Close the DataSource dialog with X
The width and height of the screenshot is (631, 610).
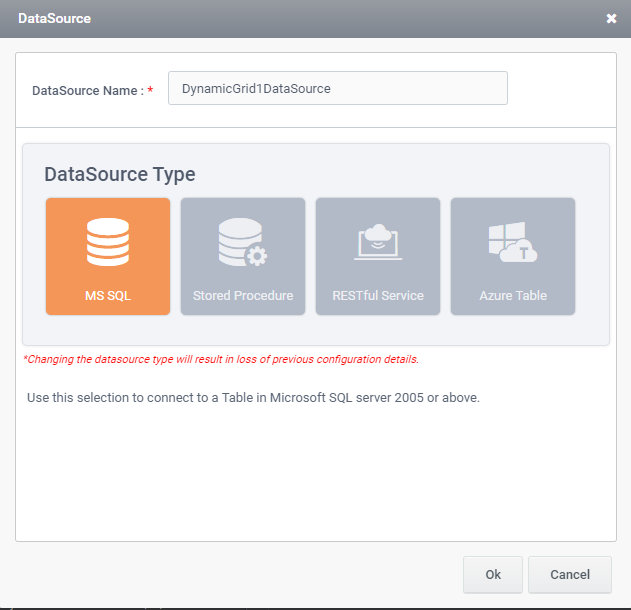click(611, 19)
